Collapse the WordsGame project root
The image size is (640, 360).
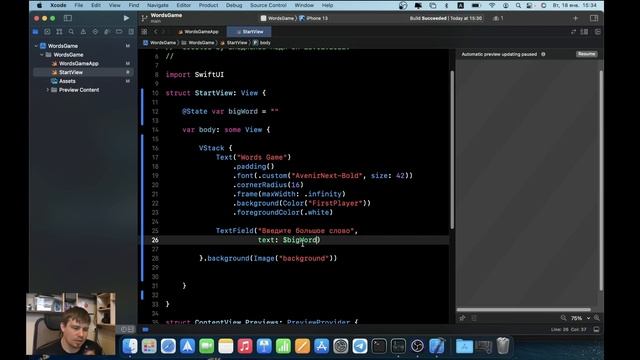click(x=36, y=46)
